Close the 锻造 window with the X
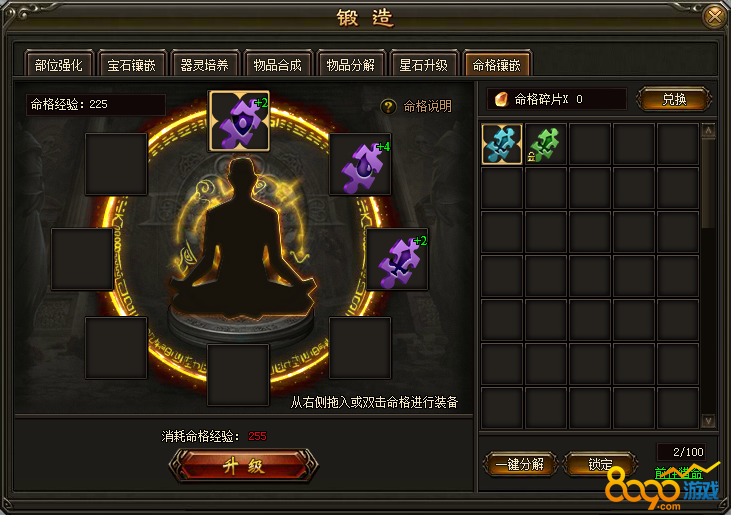This screenshot has height=515, width=731. [x=714, y=16]
